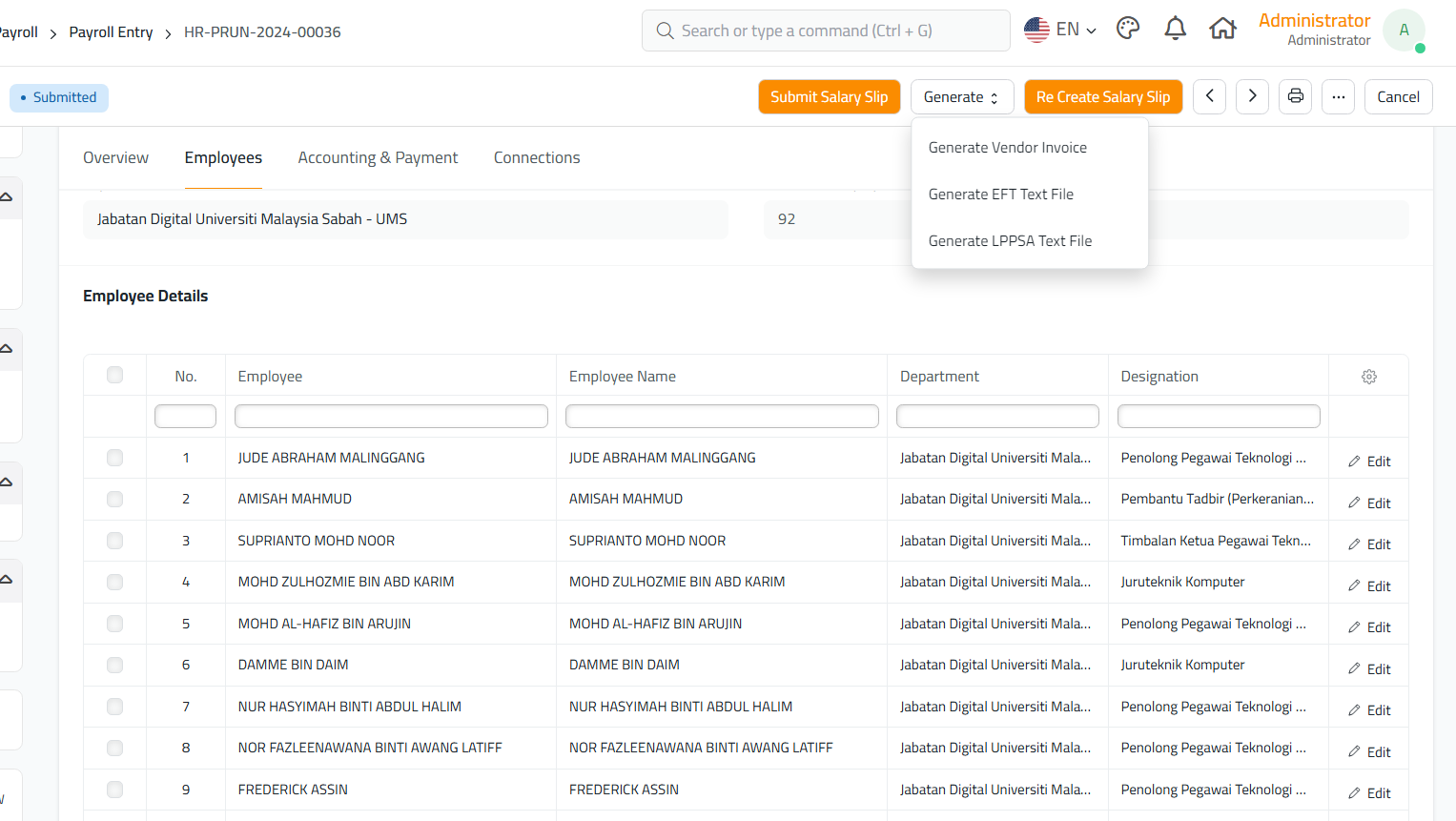
Task: Go to home via house icon
Action: tap(1222, 30)
